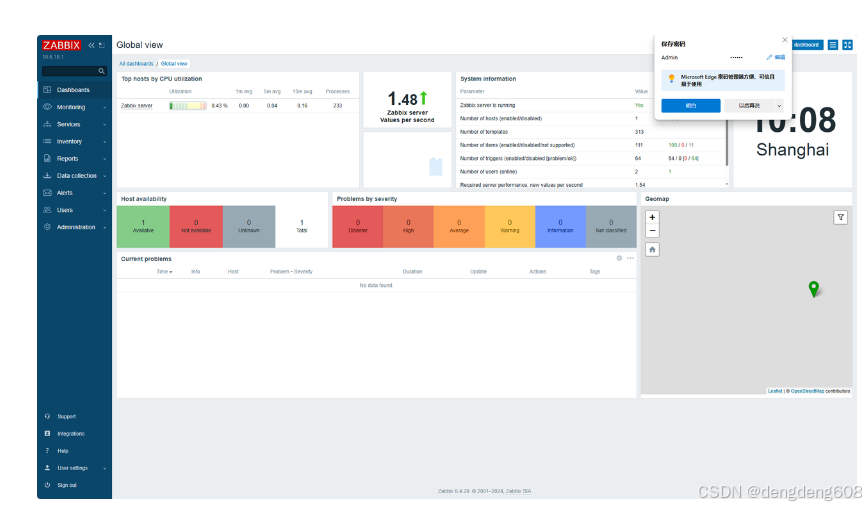Zoom out on the Geomap
This screenshot has width=866, height=507.
652,230
